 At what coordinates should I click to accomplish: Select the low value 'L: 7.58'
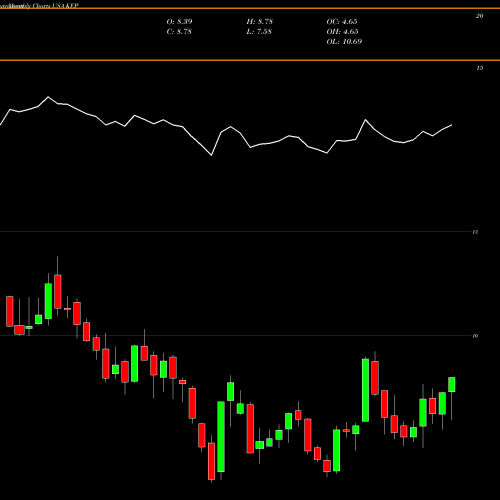click(x=259, y=32)
